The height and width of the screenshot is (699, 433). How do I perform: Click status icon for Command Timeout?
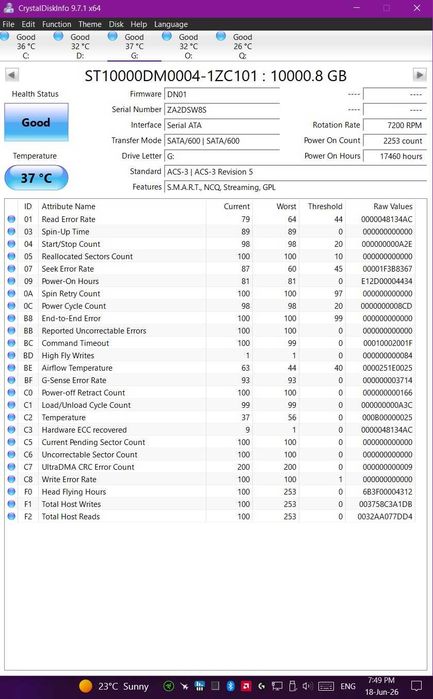11,343
